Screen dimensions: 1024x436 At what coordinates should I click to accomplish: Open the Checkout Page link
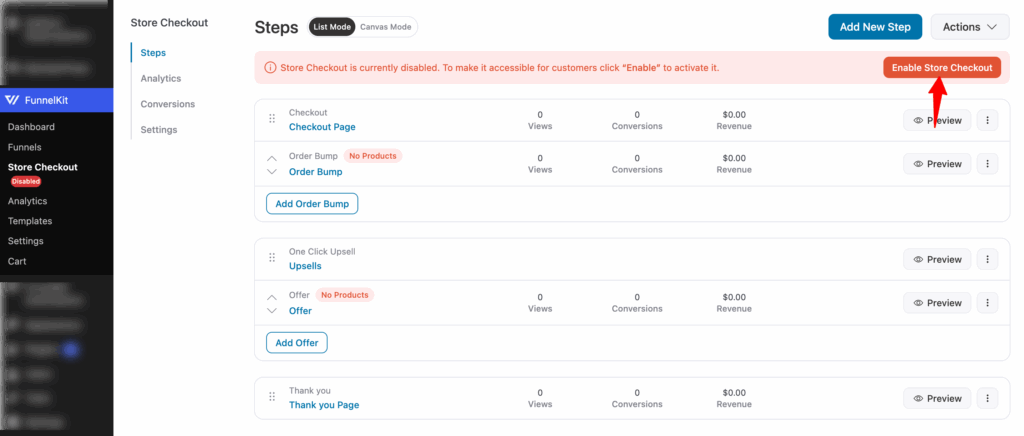point(323,127)
